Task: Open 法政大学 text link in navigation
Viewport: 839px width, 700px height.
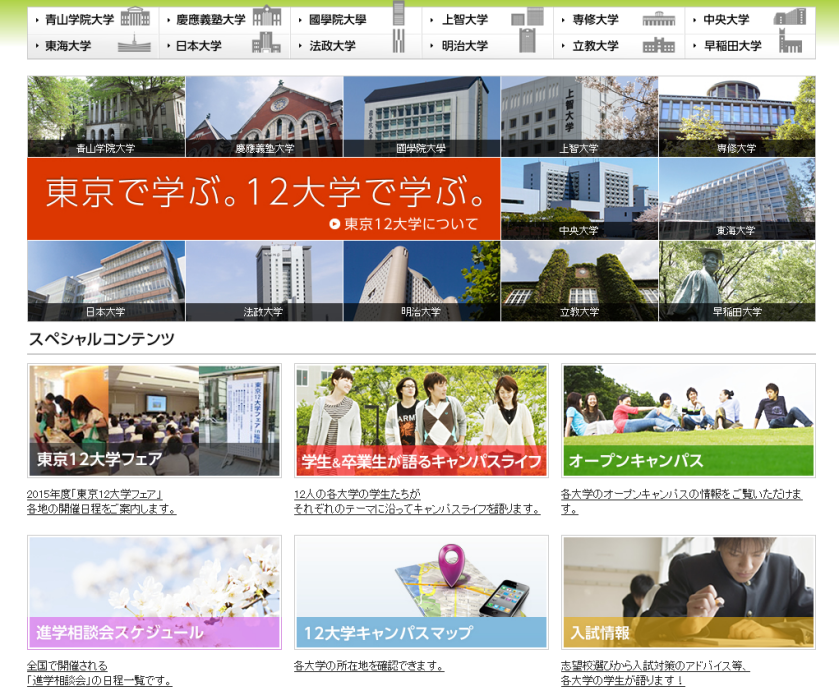Action: click(x=332, y=46)
